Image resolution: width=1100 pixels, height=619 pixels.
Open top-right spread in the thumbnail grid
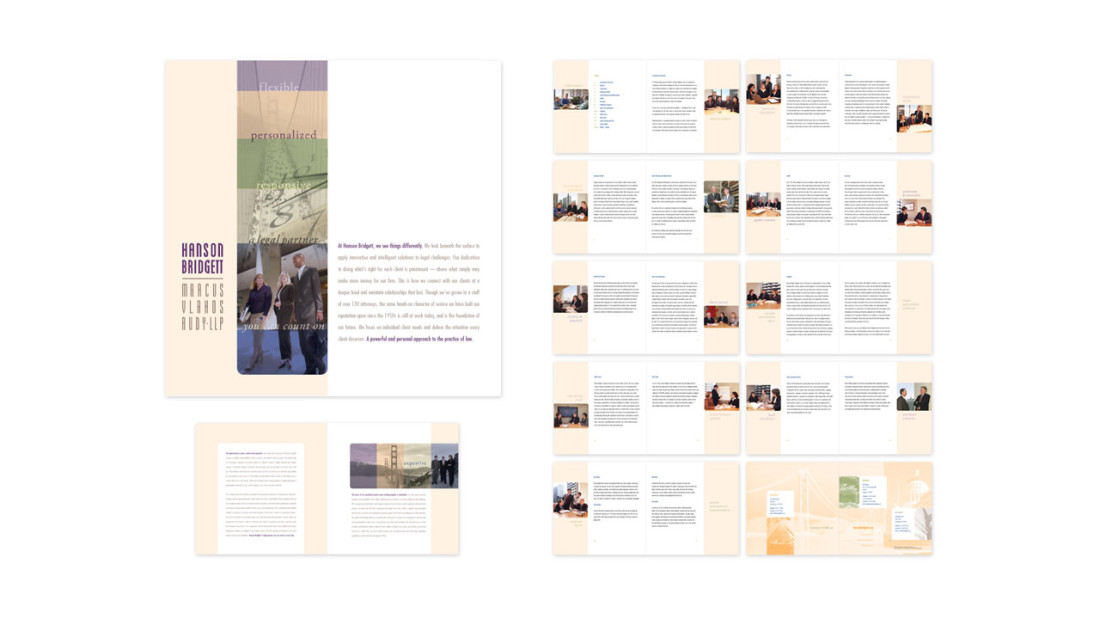(839, 106)
